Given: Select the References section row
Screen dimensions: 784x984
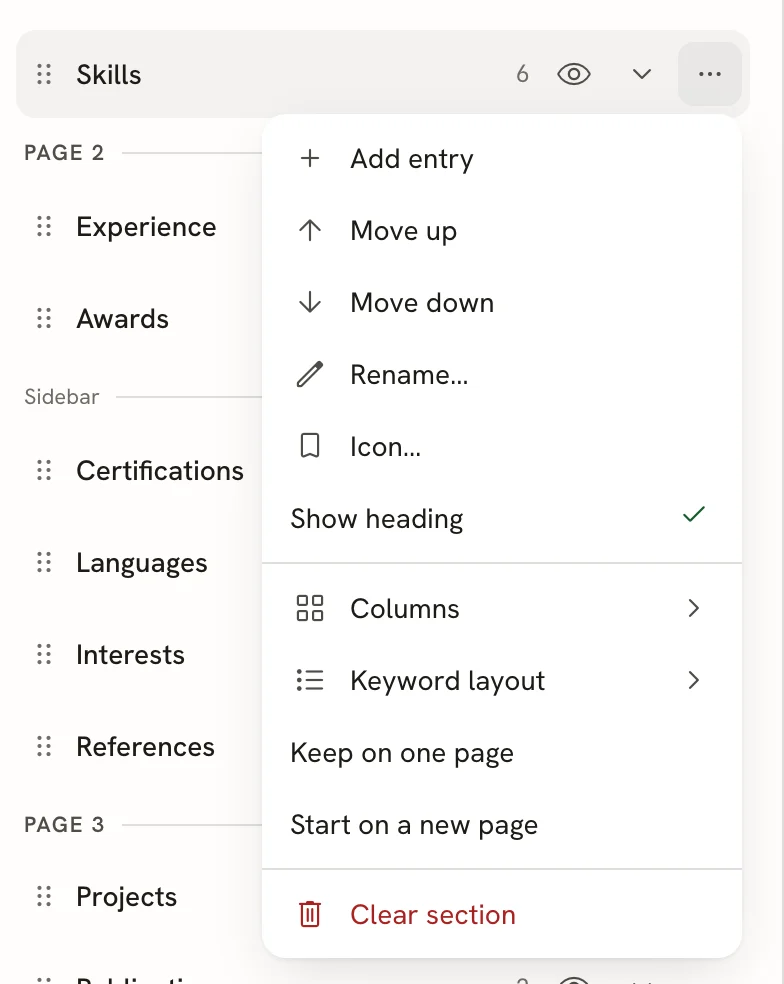Looking at the screenshot, I should (x=139, y=746).
